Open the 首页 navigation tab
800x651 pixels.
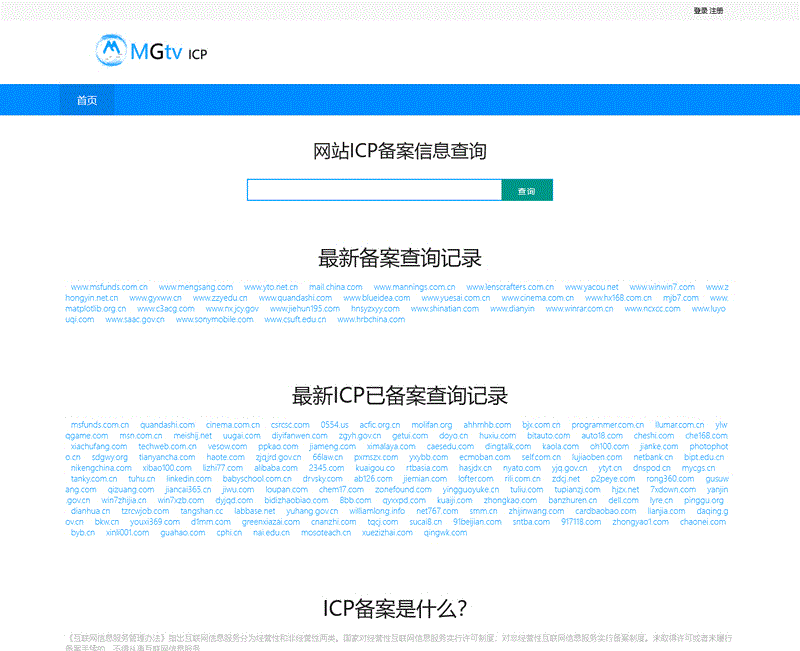click(87, 100)
